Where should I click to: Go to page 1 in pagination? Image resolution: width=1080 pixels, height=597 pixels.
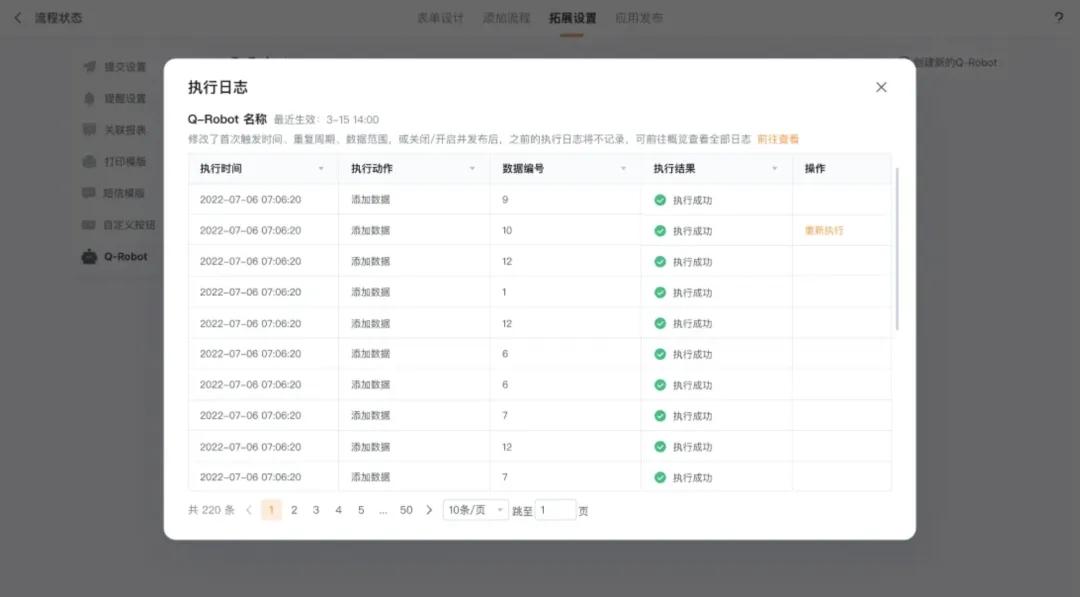[271, 510]
